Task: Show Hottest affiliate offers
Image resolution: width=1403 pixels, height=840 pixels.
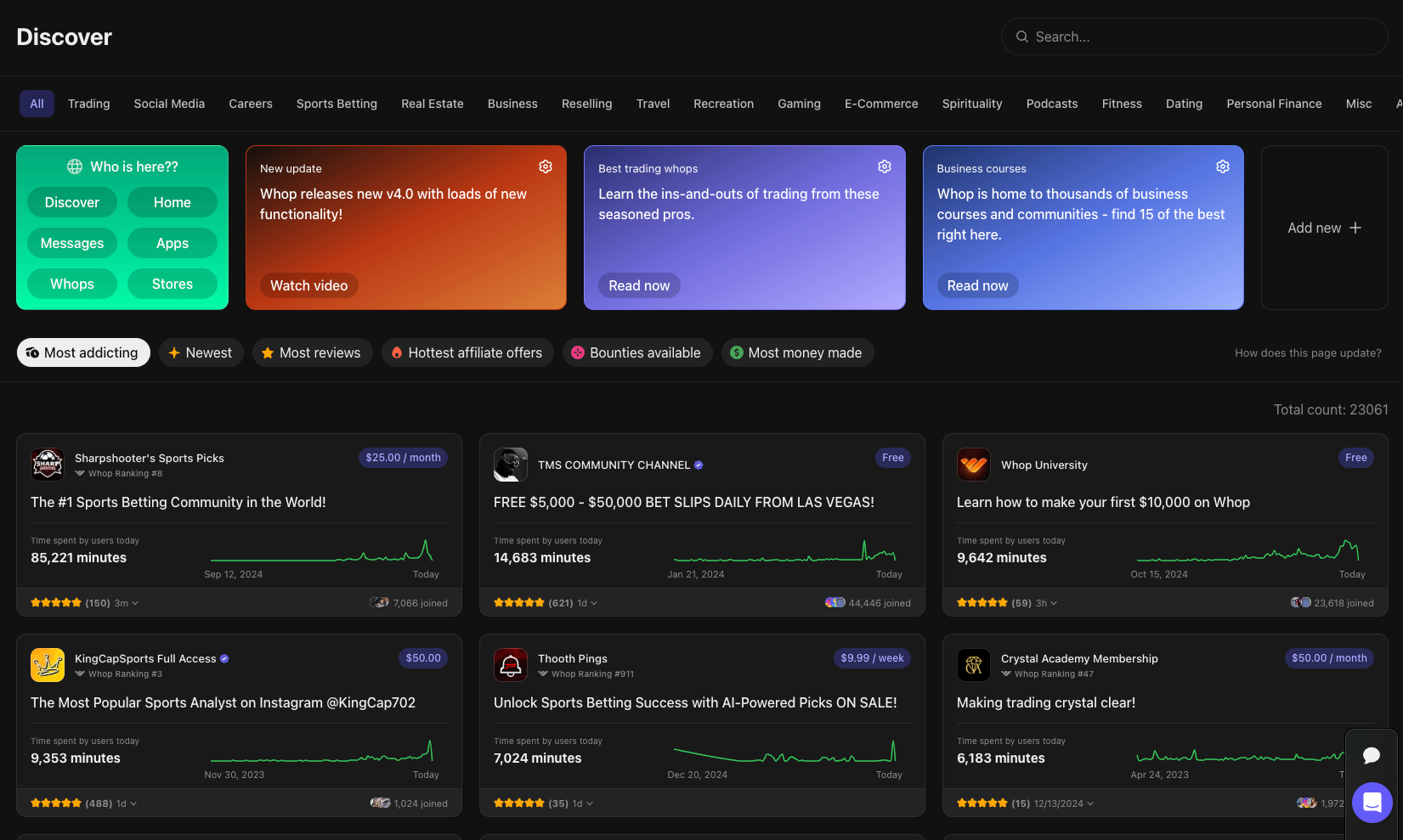Action: pos(467,352)
